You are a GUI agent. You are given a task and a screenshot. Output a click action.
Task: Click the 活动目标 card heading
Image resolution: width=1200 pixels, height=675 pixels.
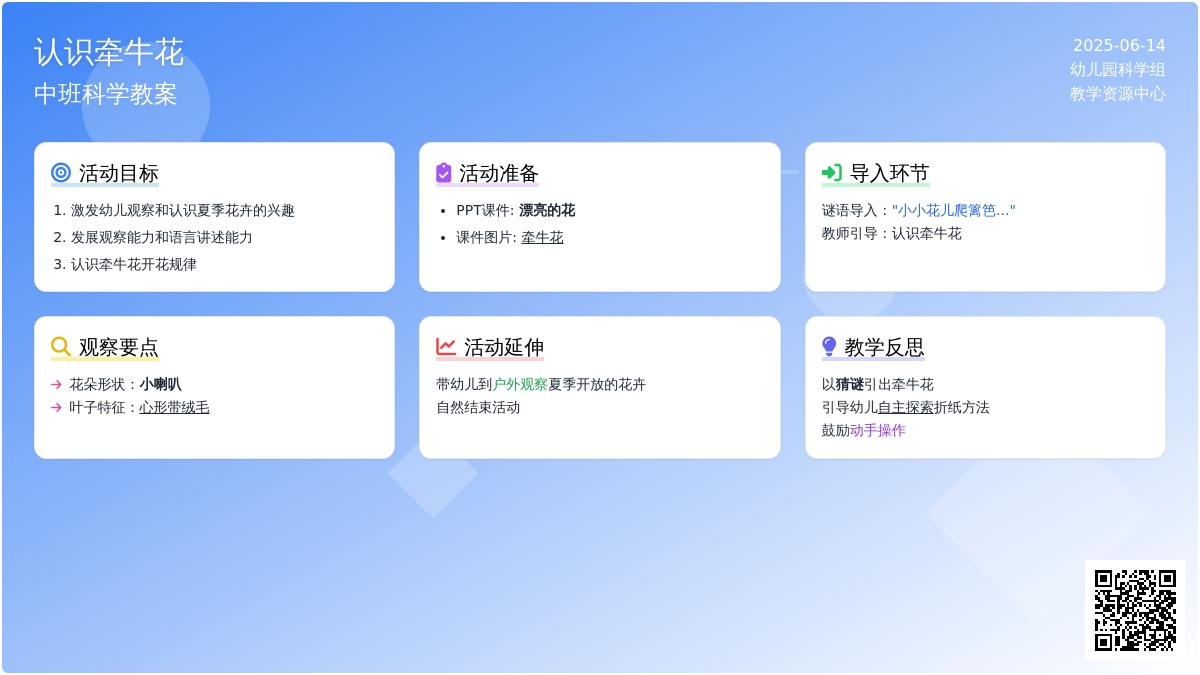point(119,174)
